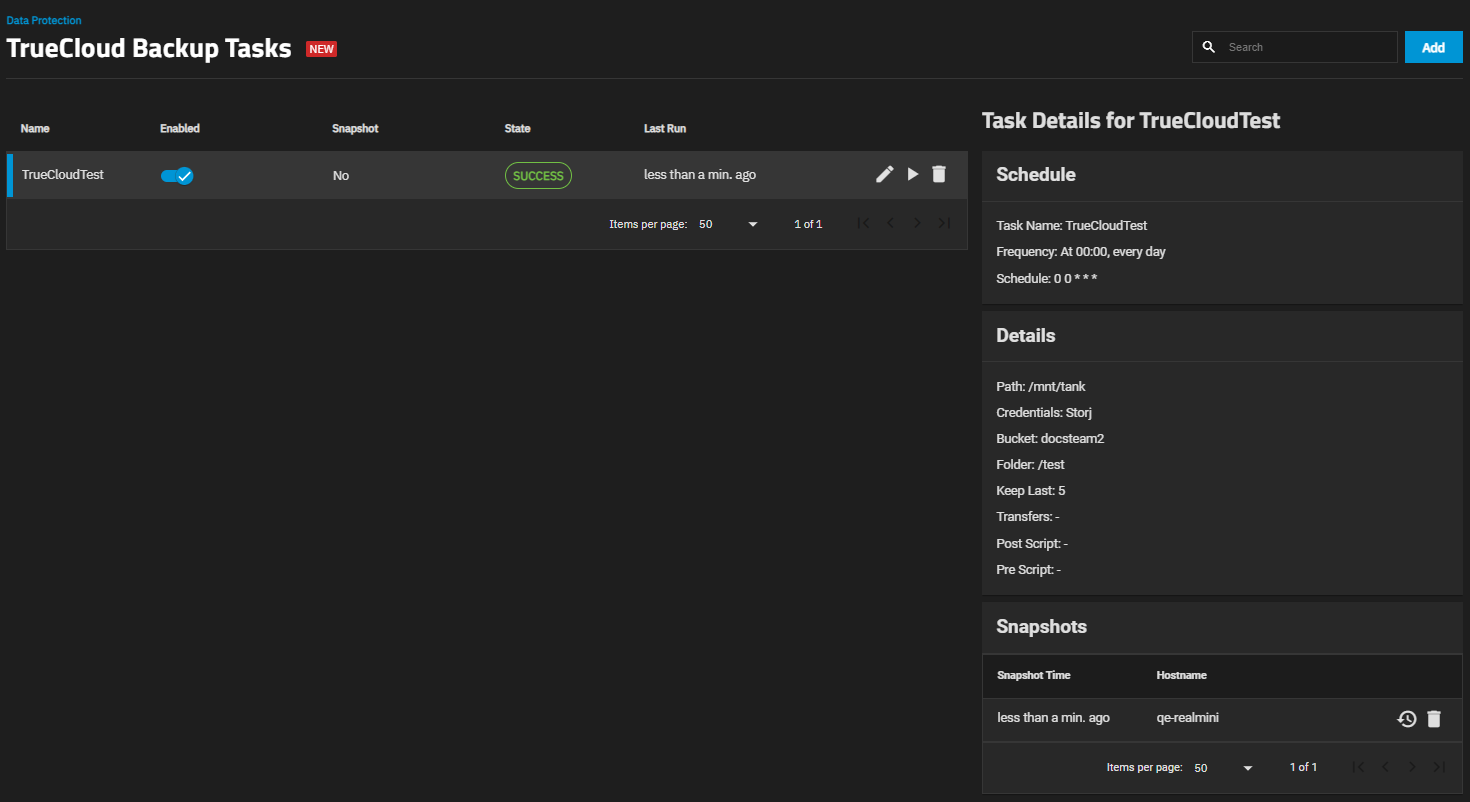Click the search magnifier icon

click(x=1208, y=47)
